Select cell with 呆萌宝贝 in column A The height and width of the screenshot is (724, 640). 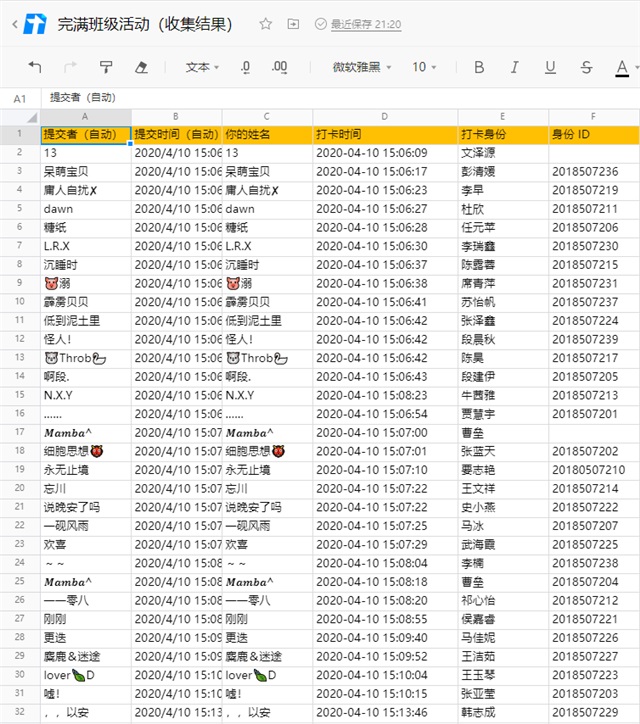pyautogui.click(x=85, y=172)
